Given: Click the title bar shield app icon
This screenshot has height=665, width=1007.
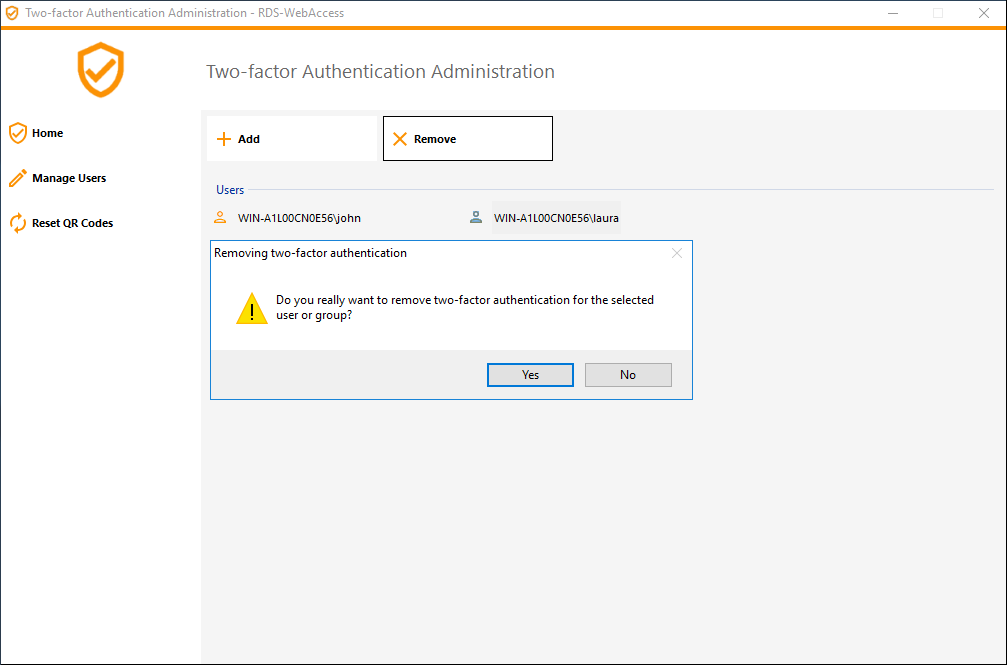Looking at the screenshot, I should coord(12,13).
